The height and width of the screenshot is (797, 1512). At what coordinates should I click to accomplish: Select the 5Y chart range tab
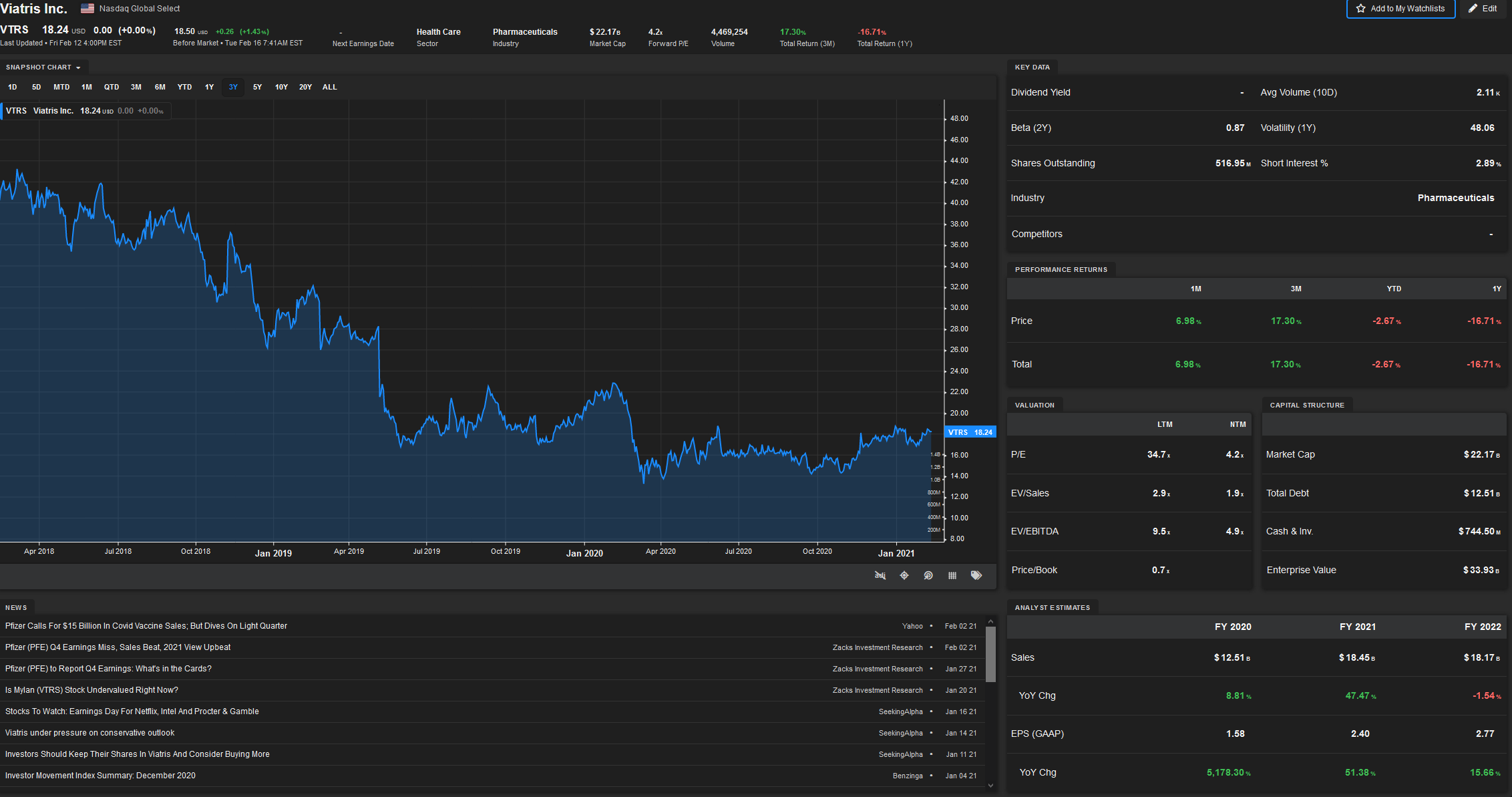pyautogui.click(x=257, y=87)
